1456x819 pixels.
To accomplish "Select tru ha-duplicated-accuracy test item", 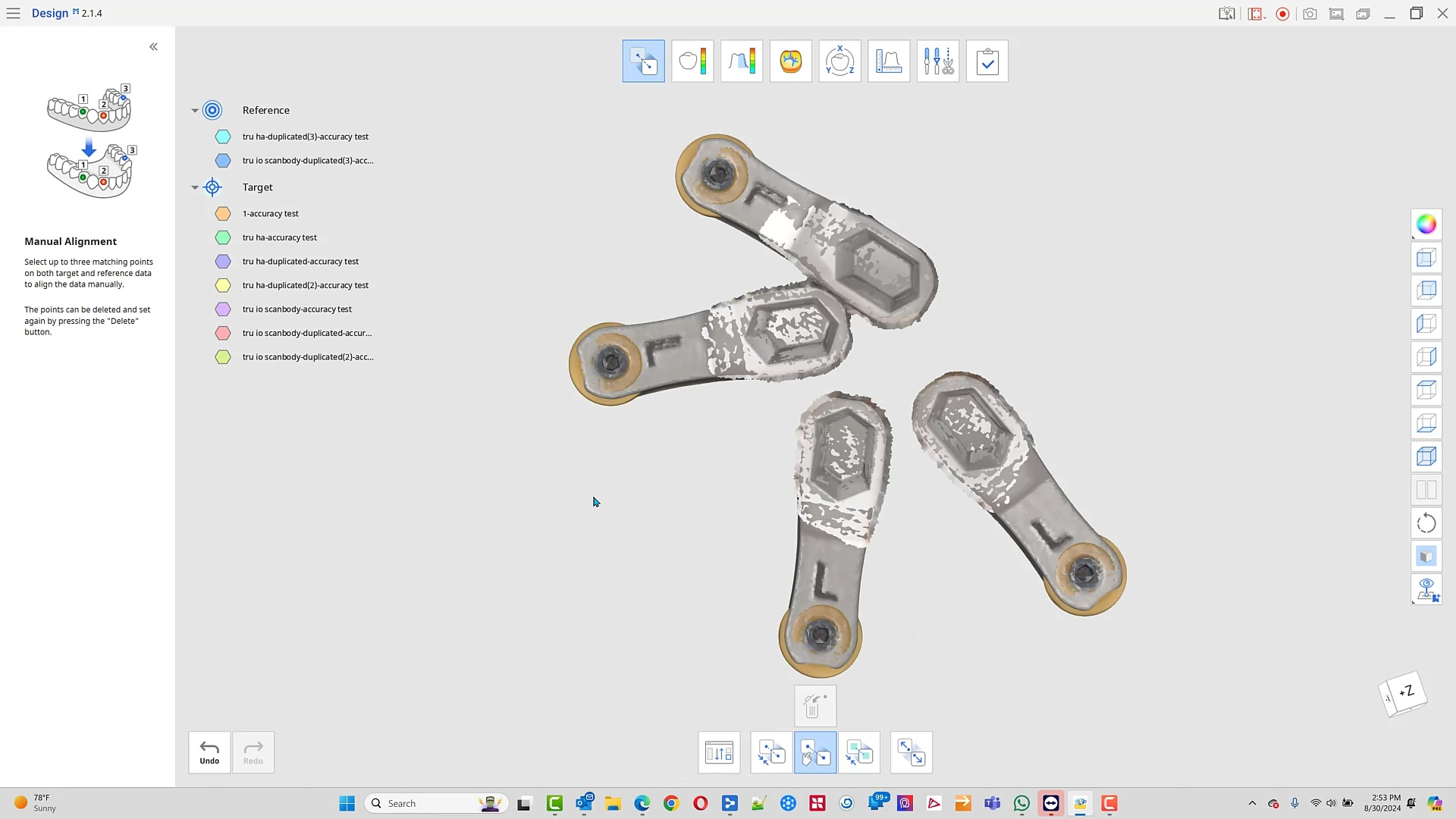I will pyautogui.click(x=300, y=261).
